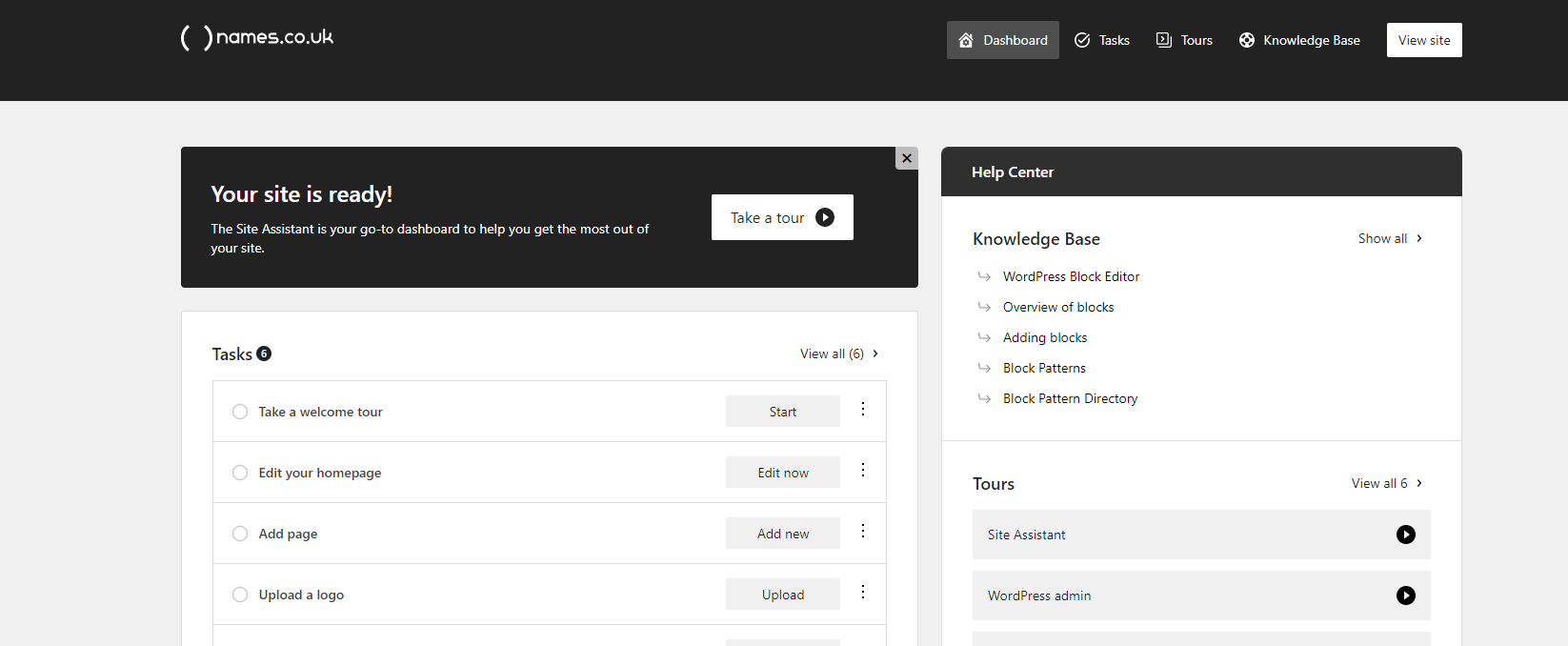Viewport: 1568px width, 646px height.
Task: Check off the 'Edit your homepage' task
Action: (240, 473)
